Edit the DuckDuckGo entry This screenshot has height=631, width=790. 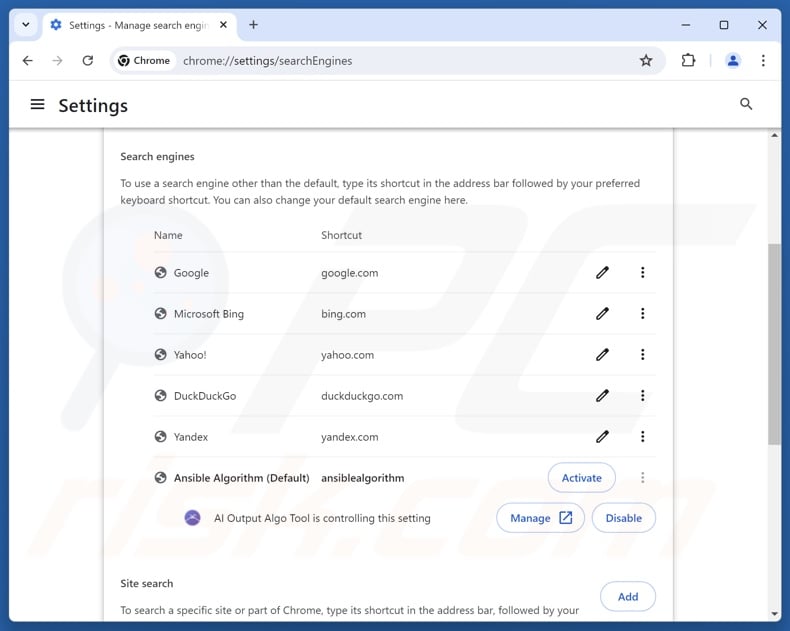point(602,396)
